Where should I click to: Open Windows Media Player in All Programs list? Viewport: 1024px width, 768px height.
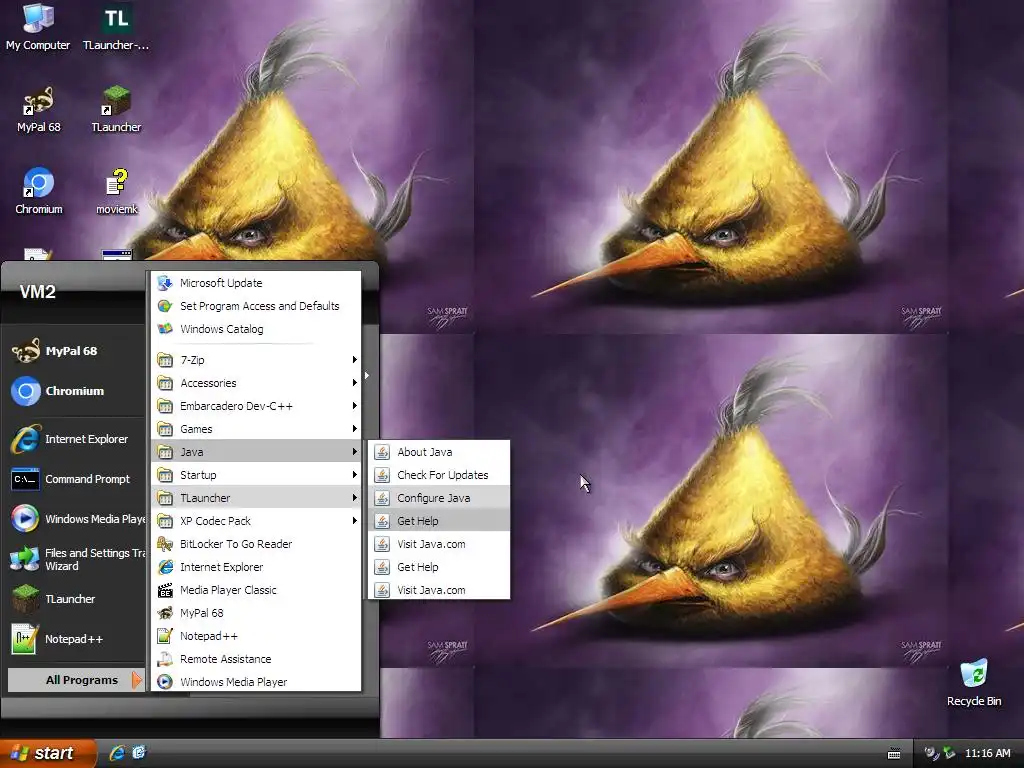(x=256, y=681)
